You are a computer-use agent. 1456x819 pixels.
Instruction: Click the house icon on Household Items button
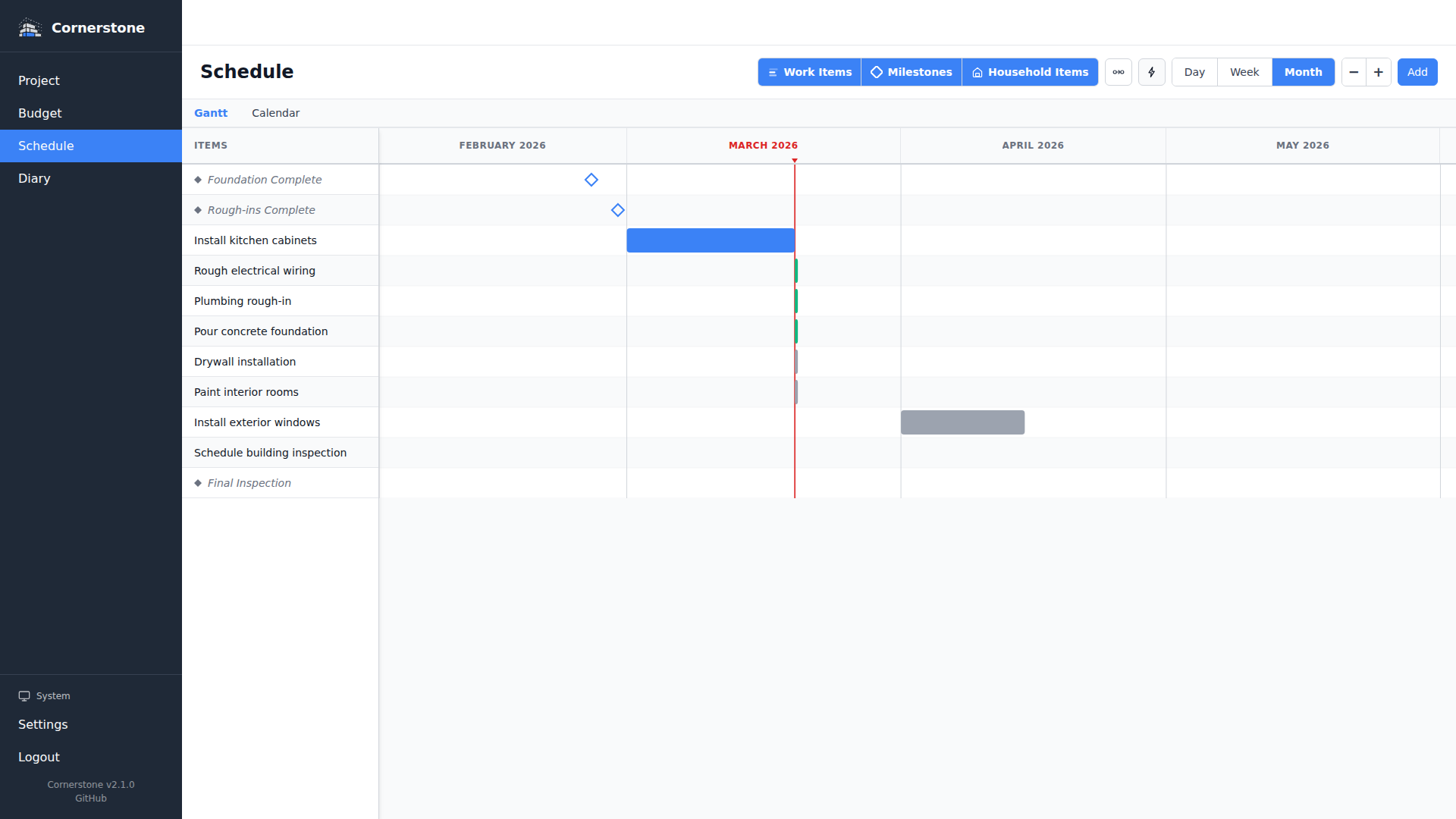[x=978, y=72]
